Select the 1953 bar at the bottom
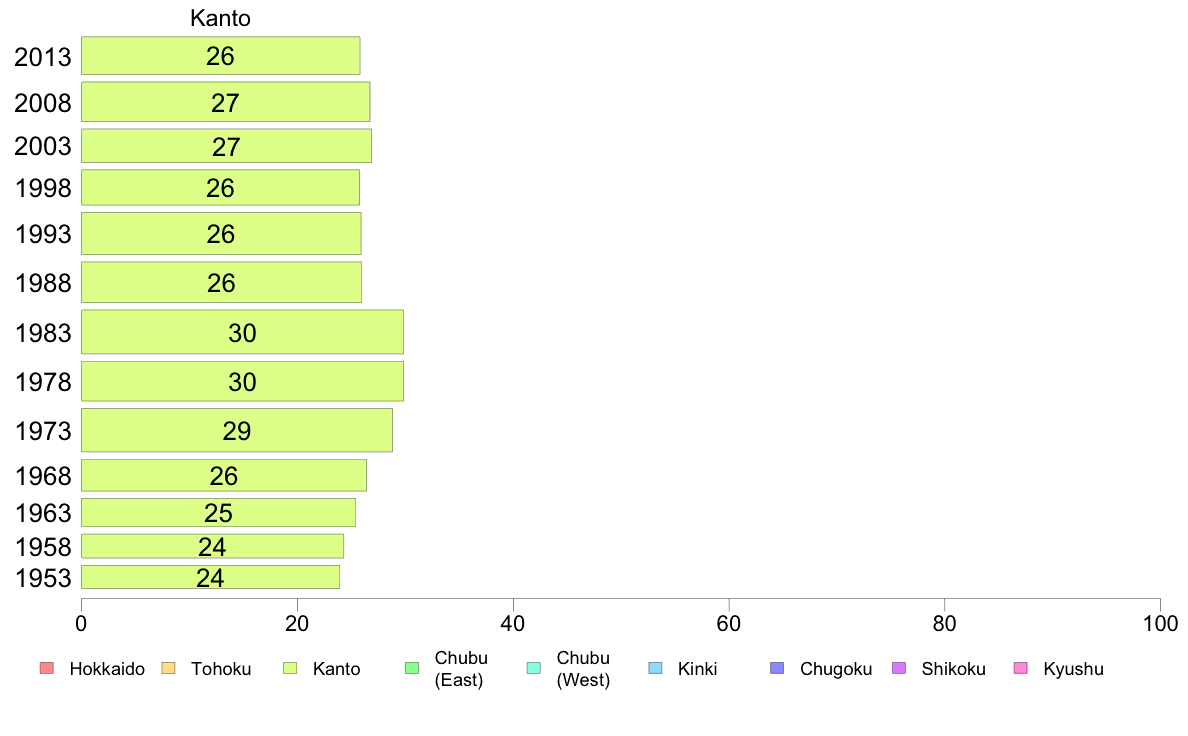Screen dimensions: 1188x736 pyautogui.click(x=210, y=577)
